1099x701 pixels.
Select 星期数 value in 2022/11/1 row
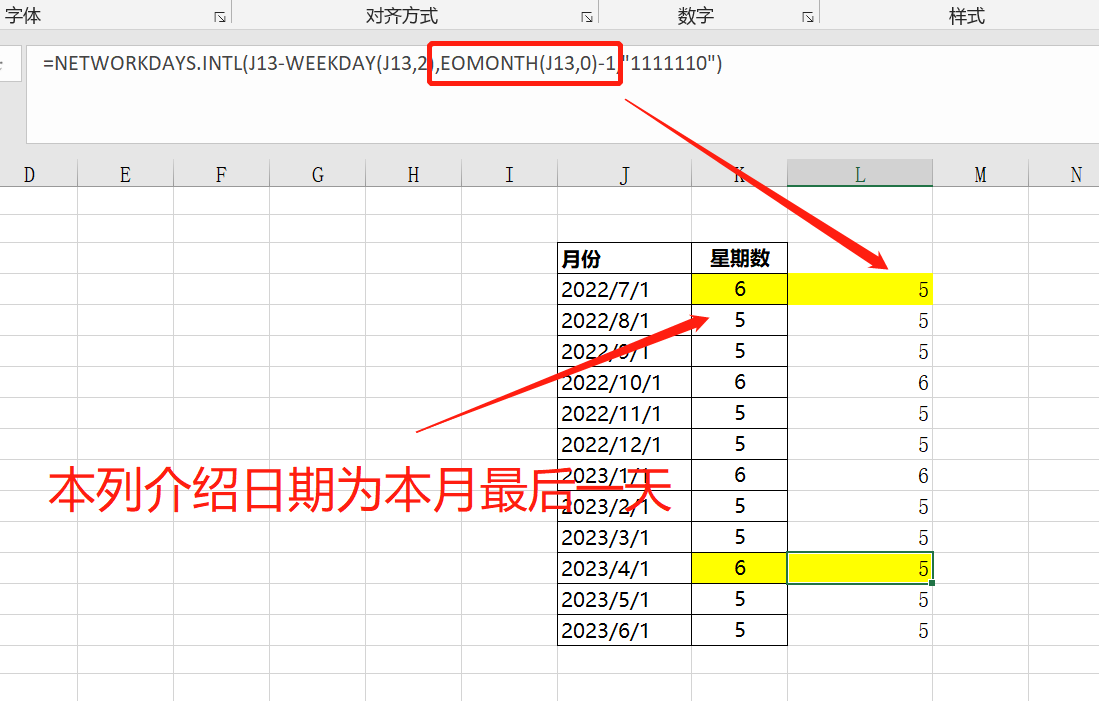pyautogui.click(x=739, y=414)
